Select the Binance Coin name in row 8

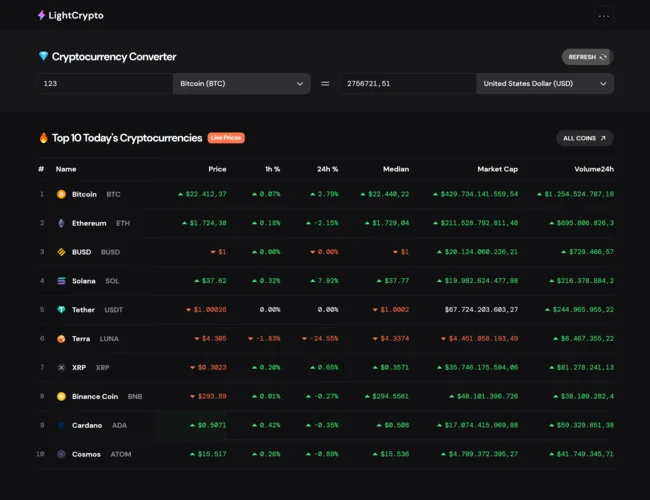pos(95,396)
